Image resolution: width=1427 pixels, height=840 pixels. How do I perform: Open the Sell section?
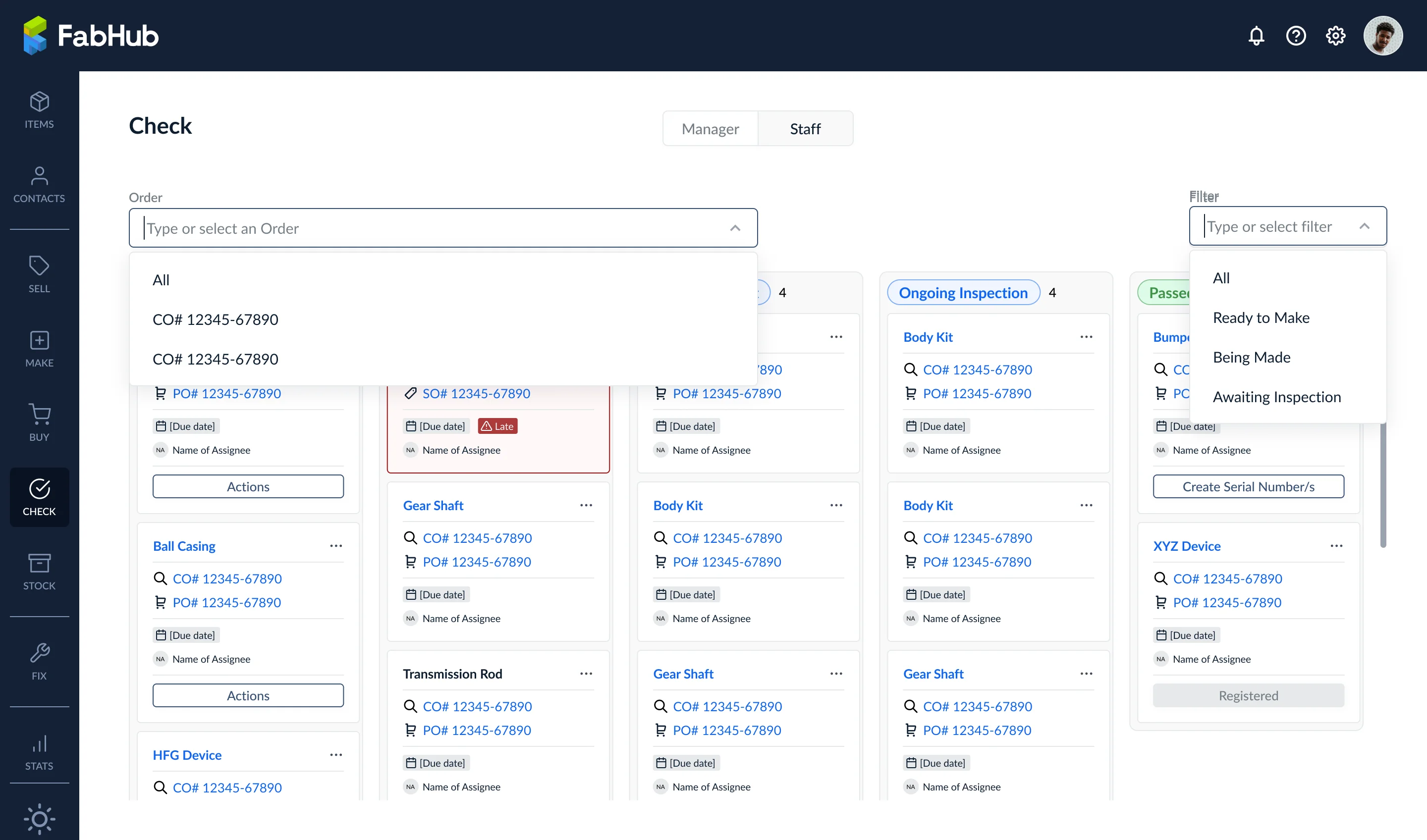[x=39, y=274]
